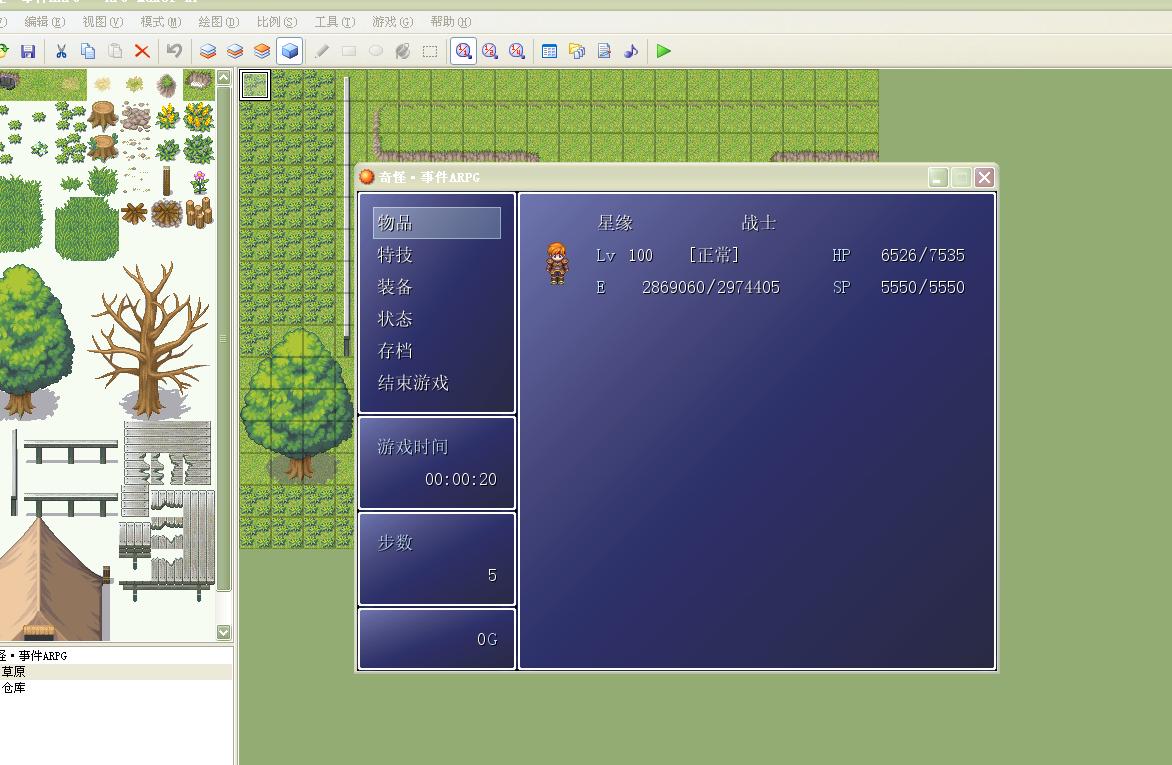1172x765 pixels.
Task: Click the HP value 6526/7535
Action: coord(922,255)
